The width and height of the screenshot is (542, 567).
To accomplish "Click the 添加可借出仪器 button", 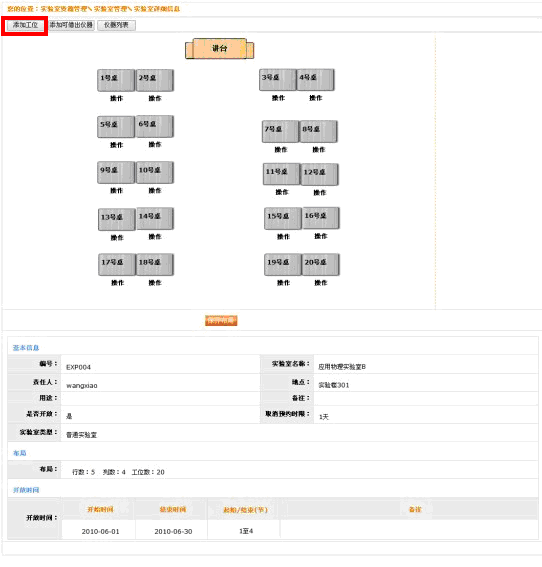I will pos(71,25).
